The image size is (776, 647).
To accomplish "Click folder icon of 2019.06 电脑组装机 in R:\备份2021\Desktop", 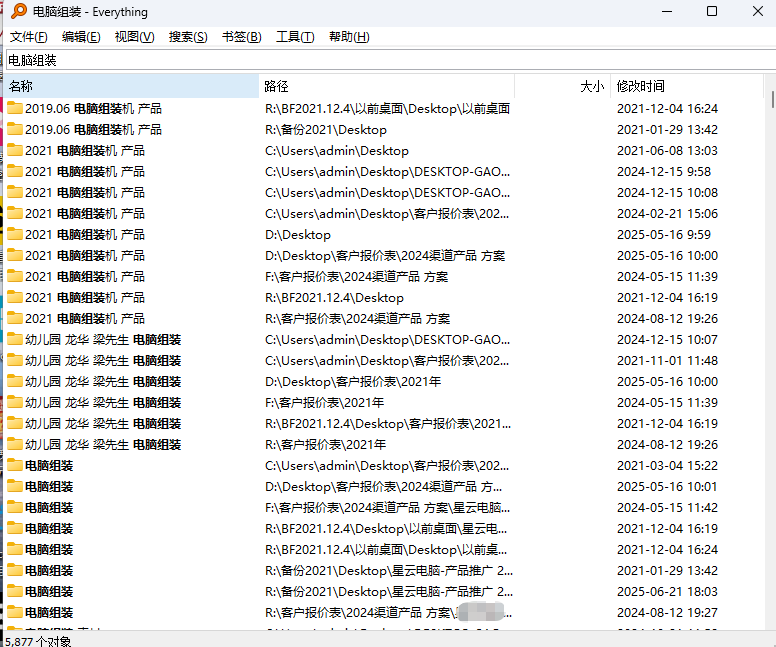I will (15, 129).
